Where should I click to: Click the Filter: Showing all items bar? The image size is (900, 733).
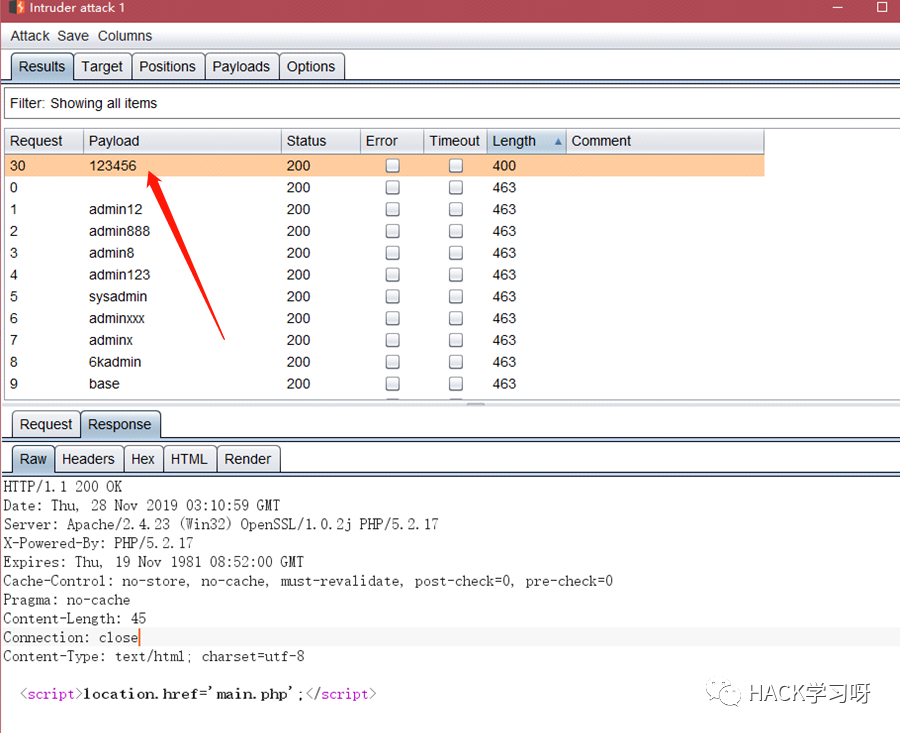tap(452, 103)
